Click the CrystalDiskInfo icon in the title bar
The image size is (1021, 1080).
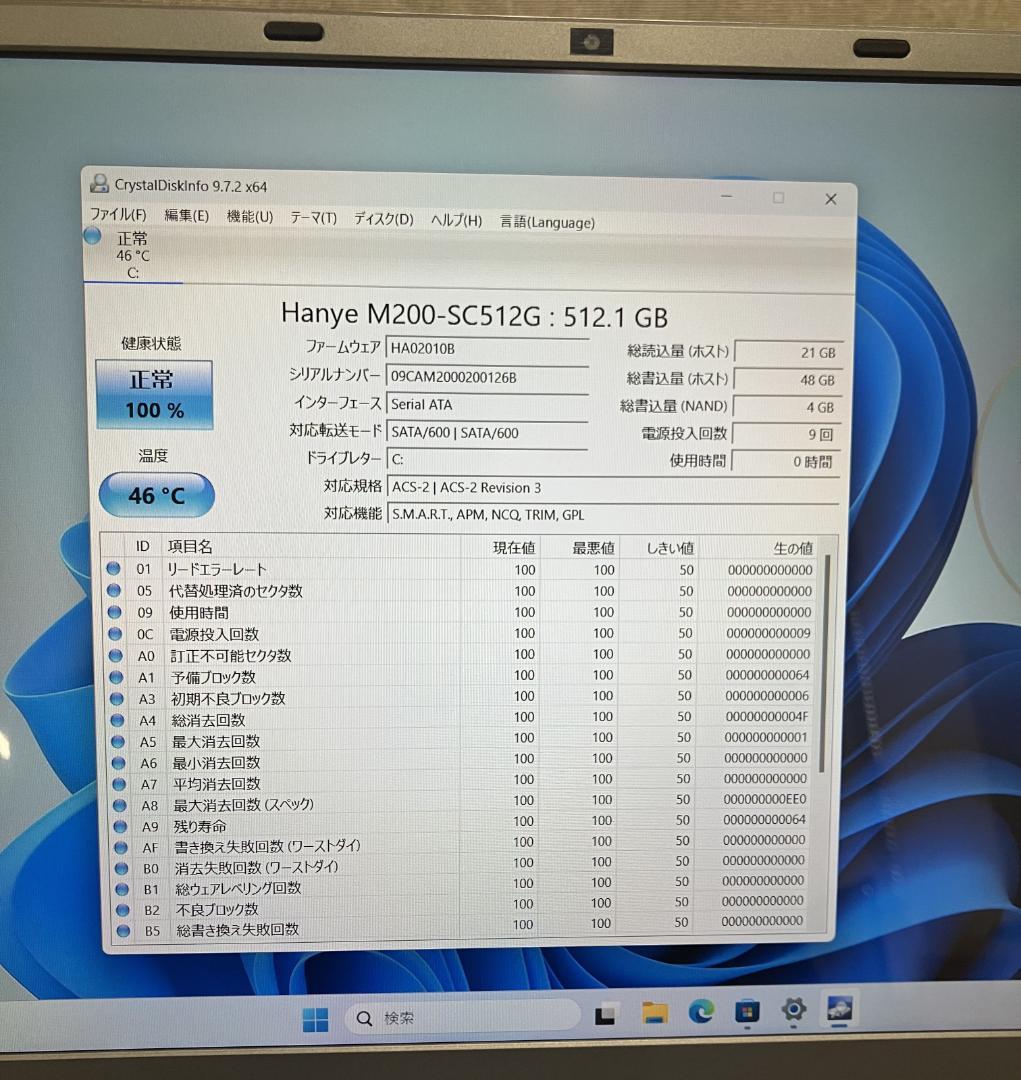click(x=98, y=185)
